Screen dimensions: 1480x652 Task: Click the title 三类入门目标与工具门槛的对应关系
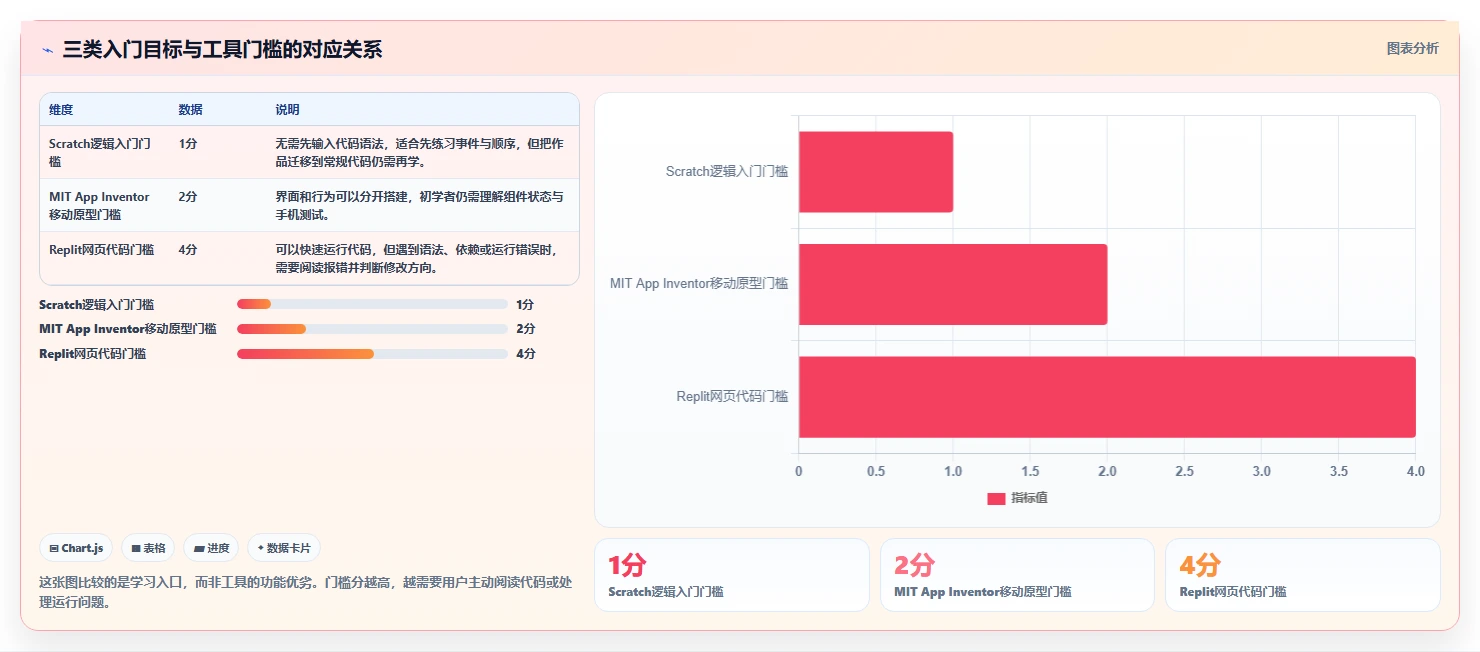click(x=222, y=49)
